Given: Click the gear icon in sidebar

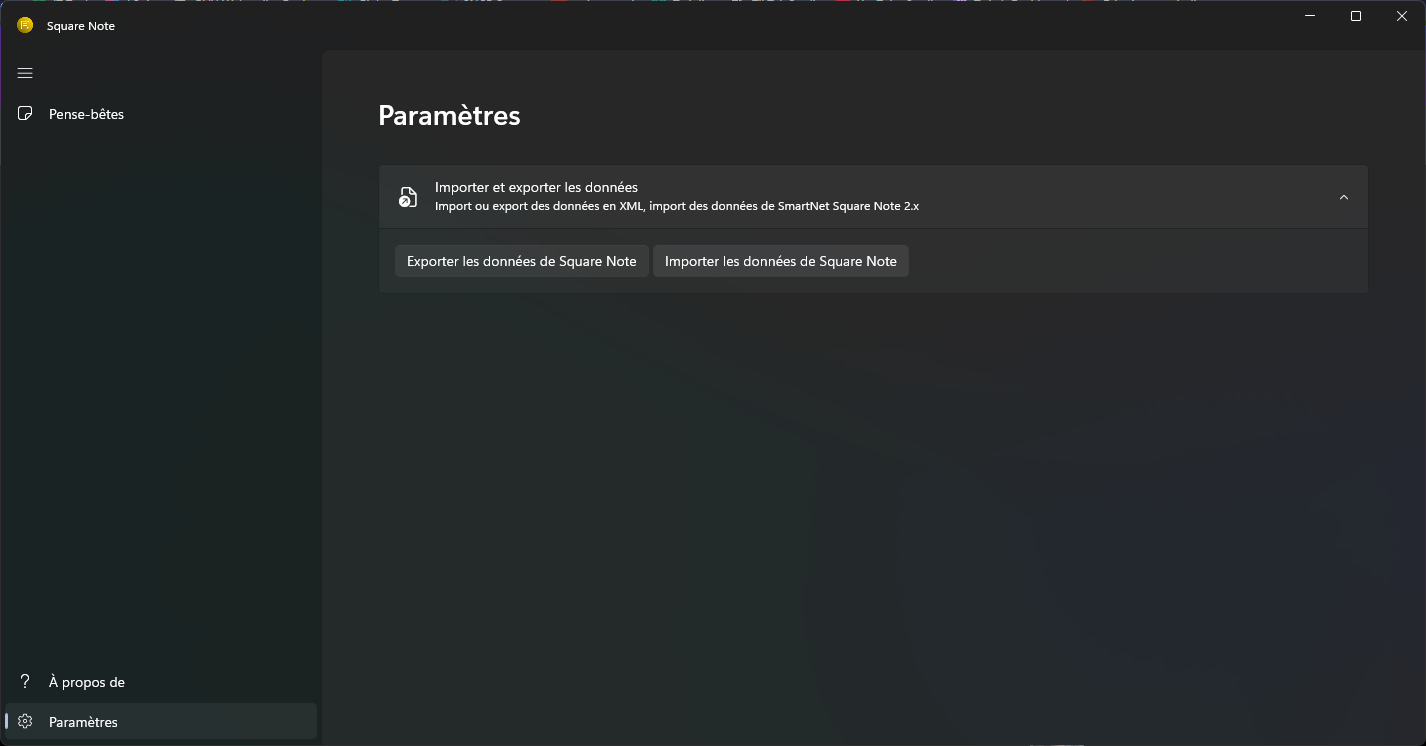Looking at the screenshot, I should (x=26, y=722).
